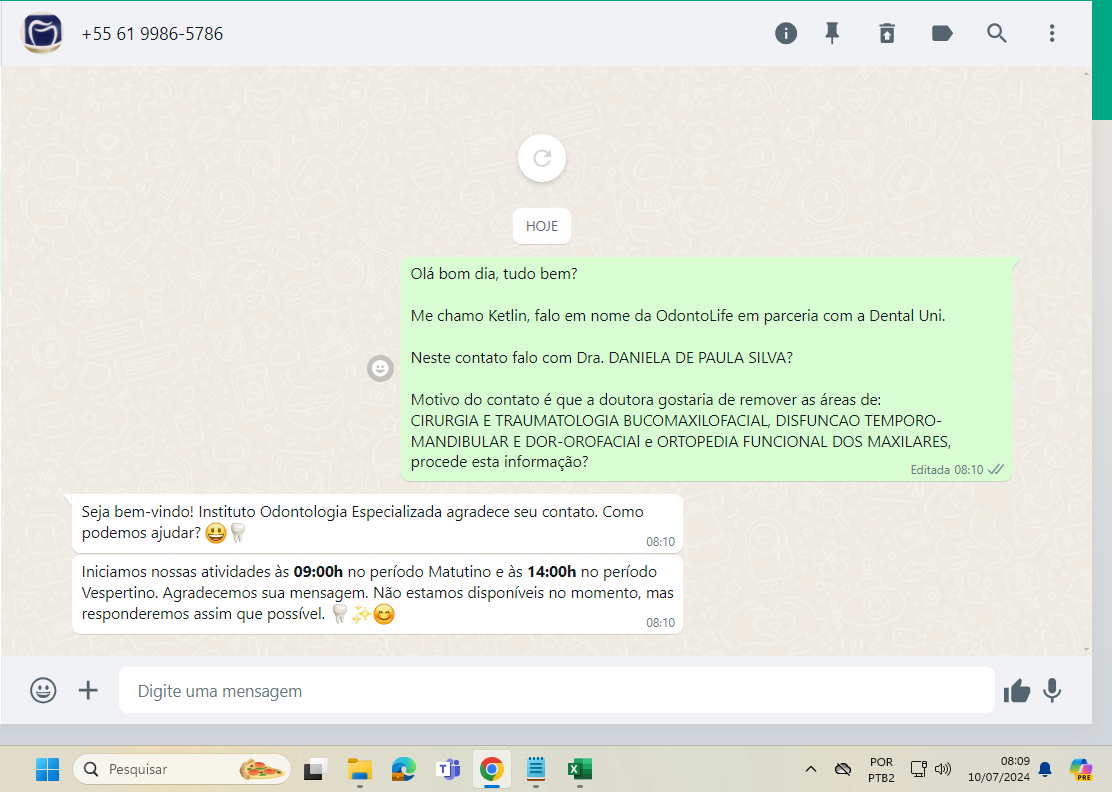The height and width of the screenshot is (792, 1112).
Task: Open the emoji picker beside the message box
Action: 43,690
